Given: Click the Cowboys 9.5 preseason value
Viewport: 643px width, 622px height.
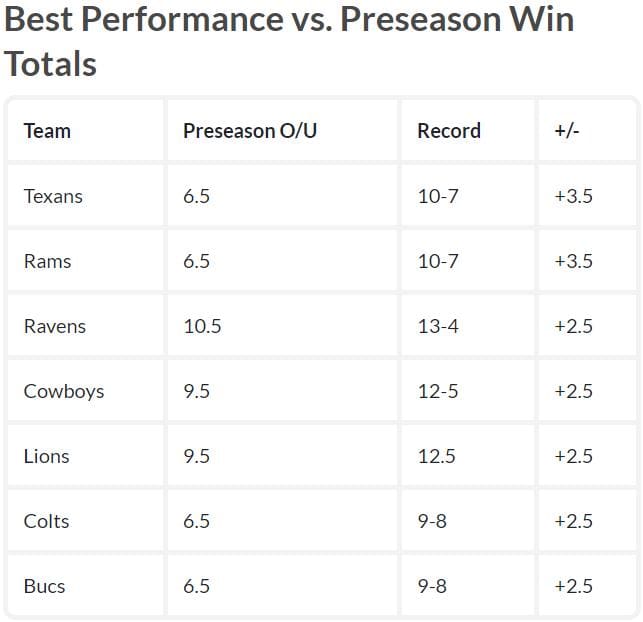Looking at the screenshot, I should point(197,391).
